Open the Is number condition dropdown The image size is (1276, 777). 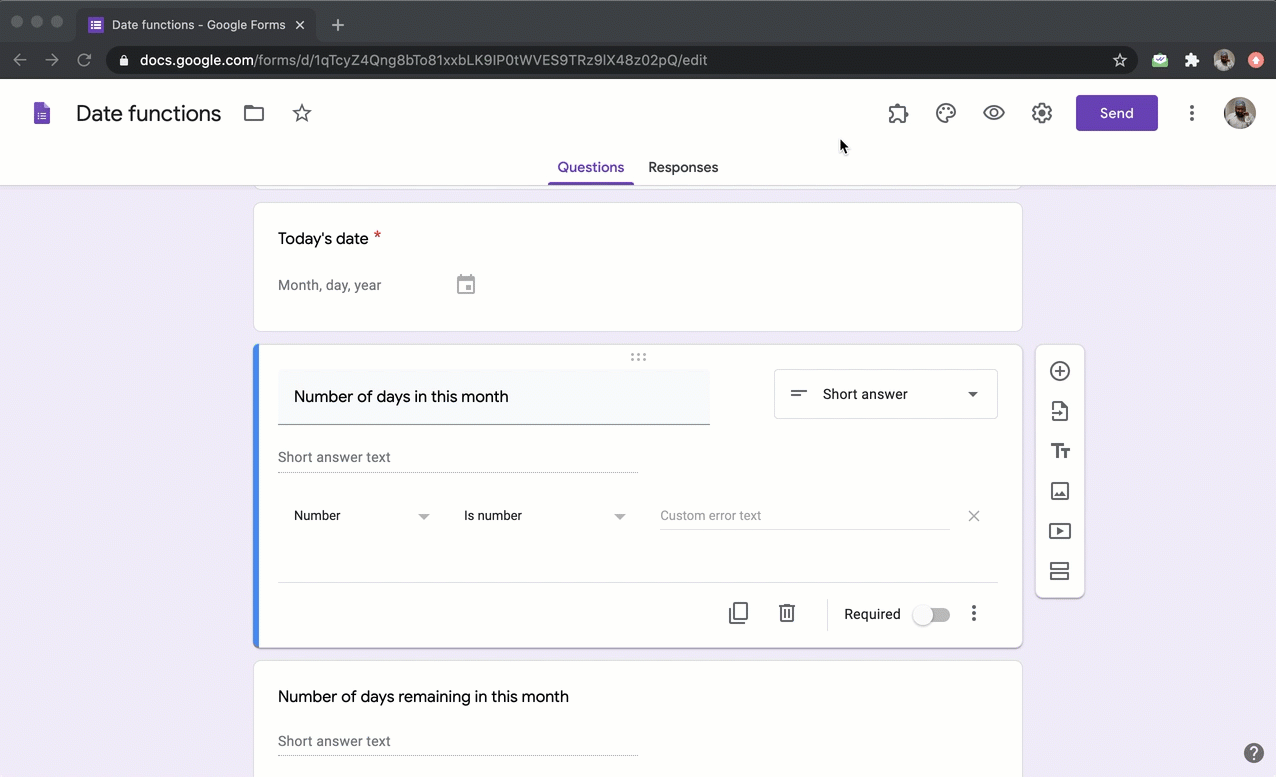coord(545,515)
